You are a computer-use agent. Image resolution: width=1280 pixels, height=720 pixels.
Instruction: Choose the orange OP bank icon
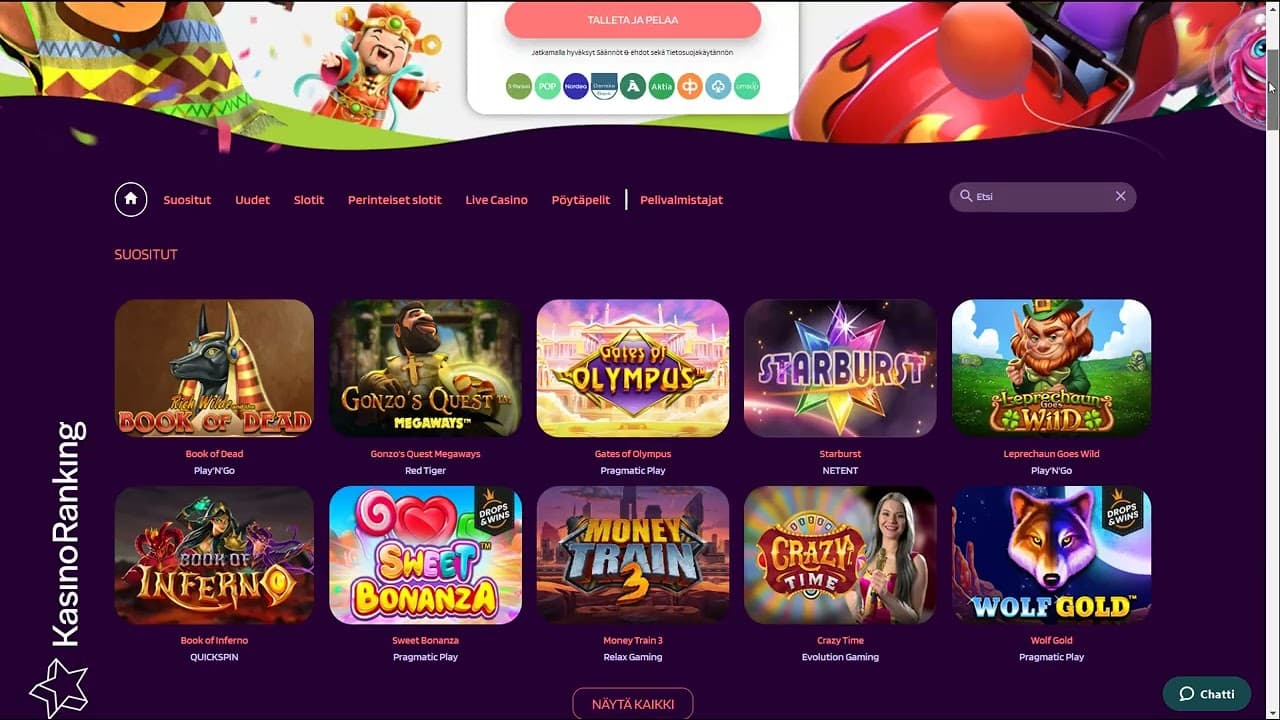(x=690, y=86)
